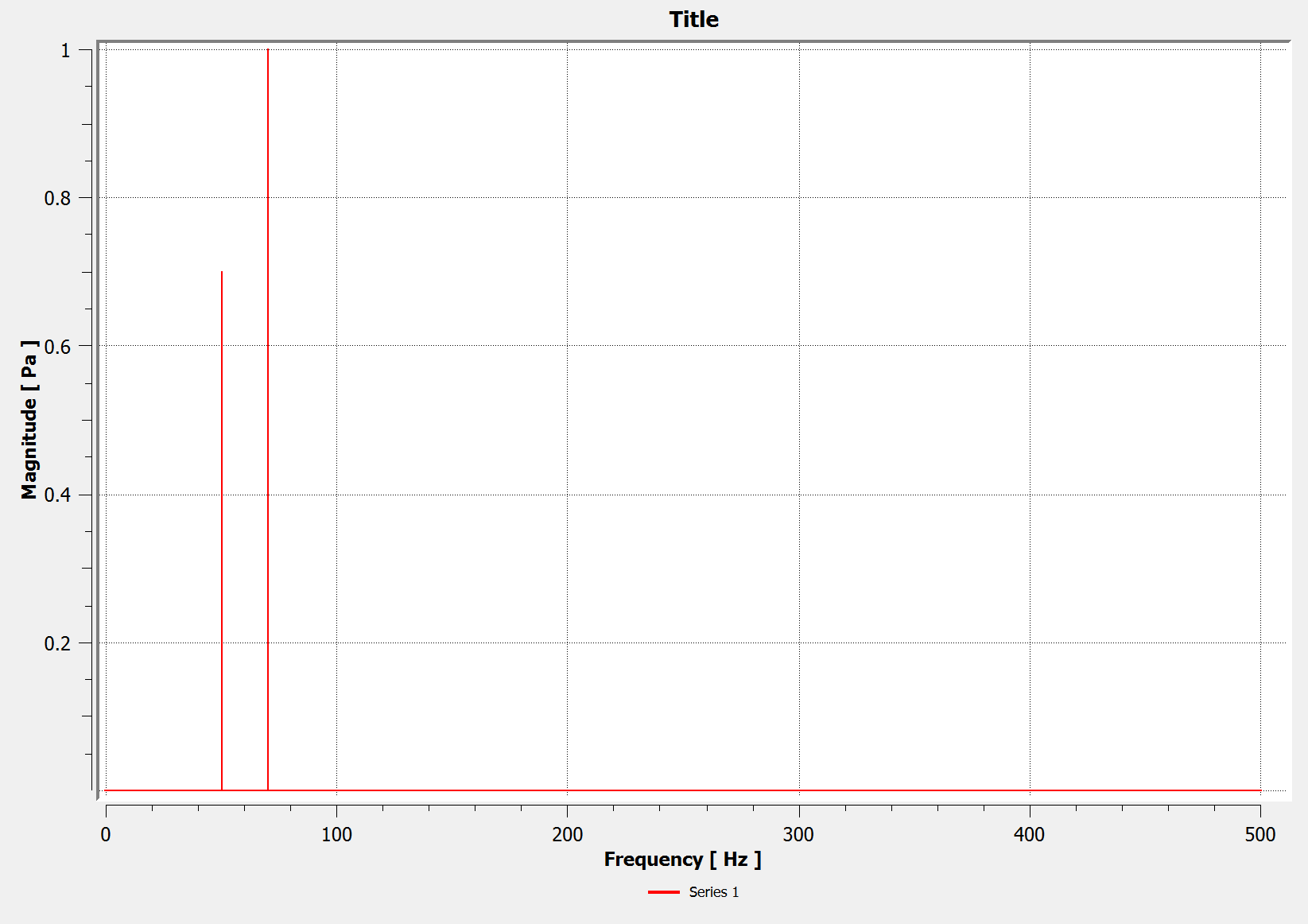Click the x-axis tick label '300'

tap(798, 835)
